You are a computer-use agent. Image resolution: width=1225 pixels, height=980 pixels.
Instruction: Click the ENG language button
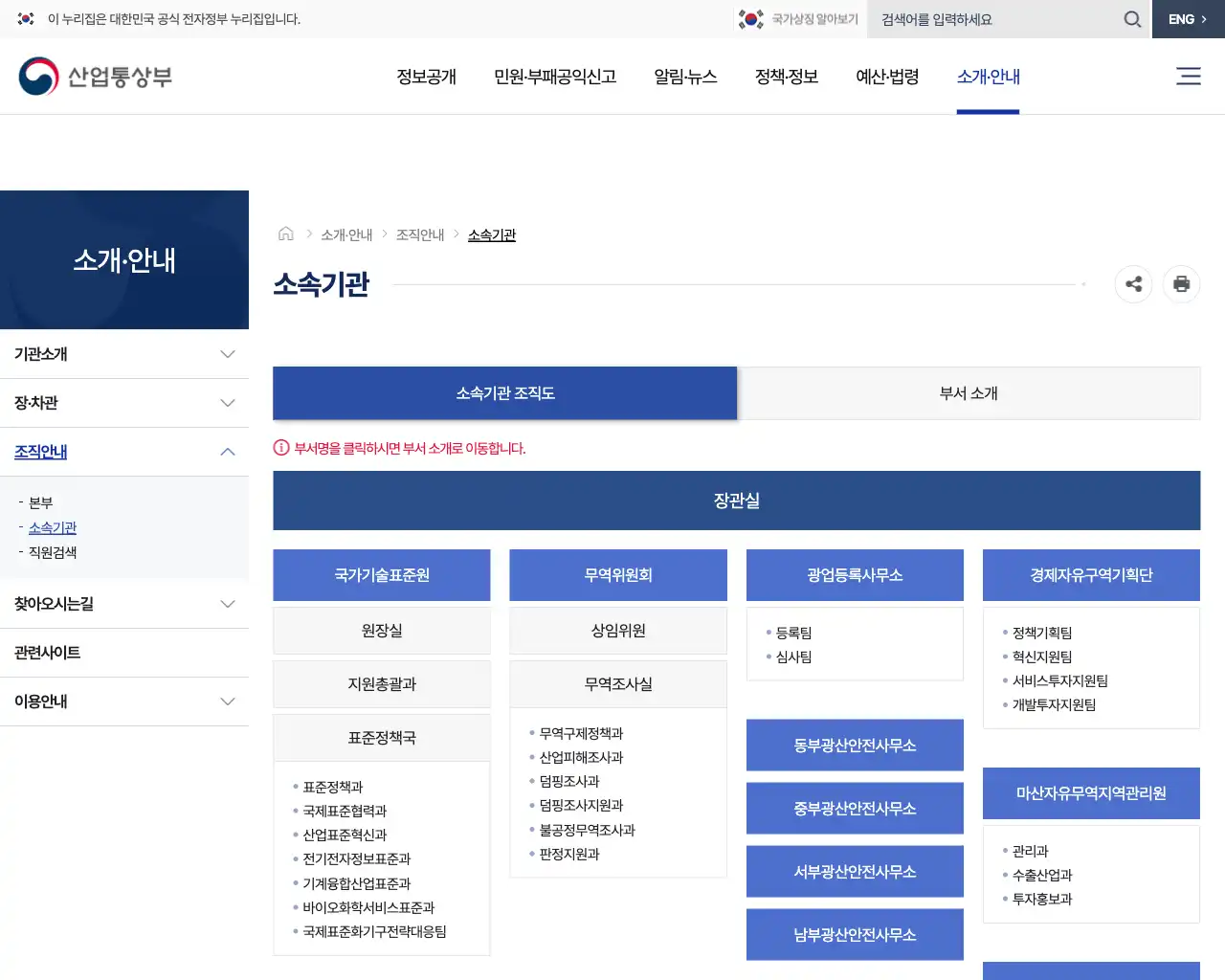1187,18
